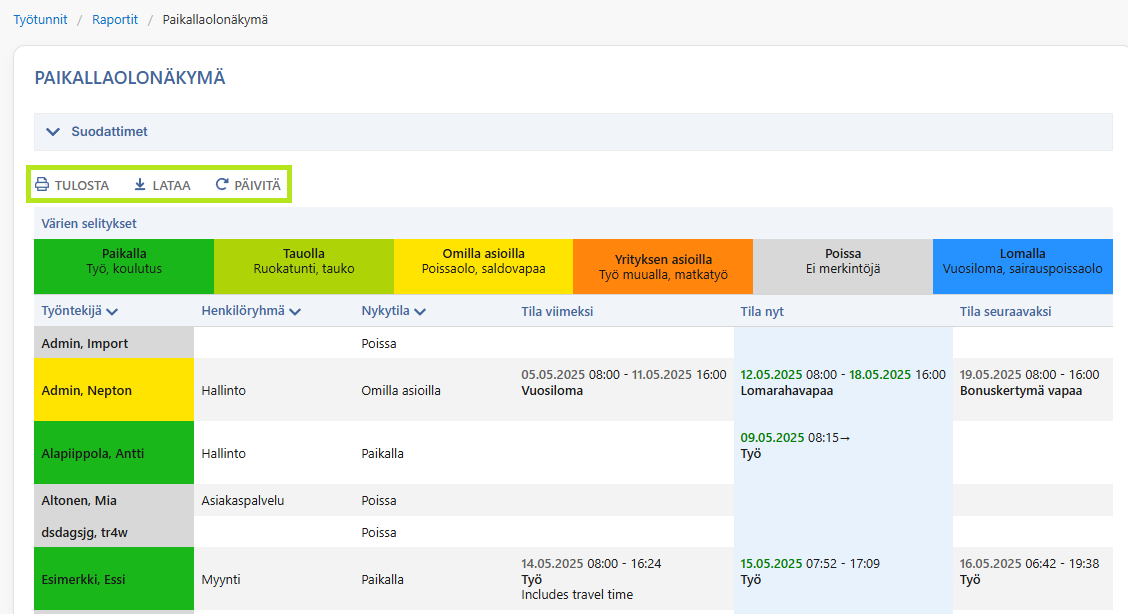Click Hallinto group for Alapiippola, Antti

[224, 454]
